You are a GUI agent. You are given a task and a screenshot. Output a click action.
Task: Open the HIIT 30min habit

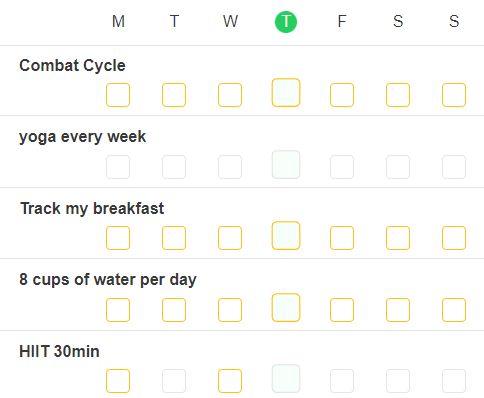[59, 351]
